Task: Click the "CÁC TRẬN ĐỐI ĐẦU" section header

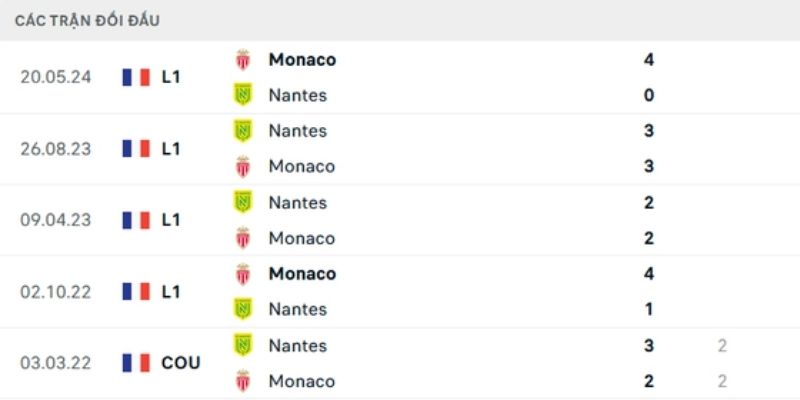Action: click(88, 21)
